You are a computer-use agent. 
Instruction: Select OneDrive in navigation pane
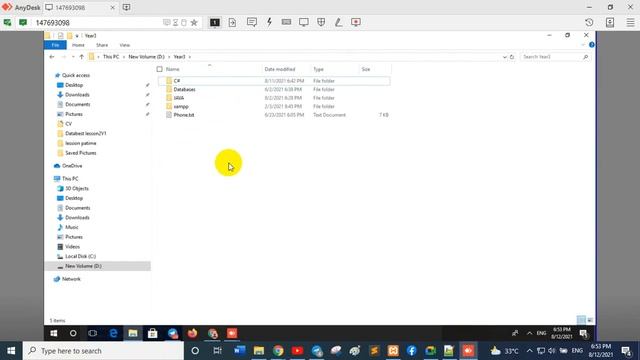click(72, 166)
